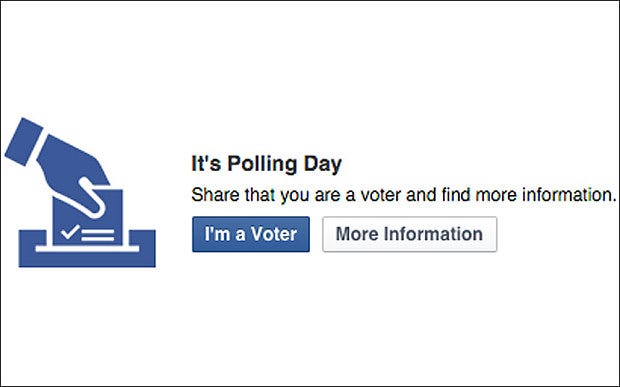Screen dimensions: 620x387
Task: Click the "I'm a Voter" button
Action: point(251,234)
